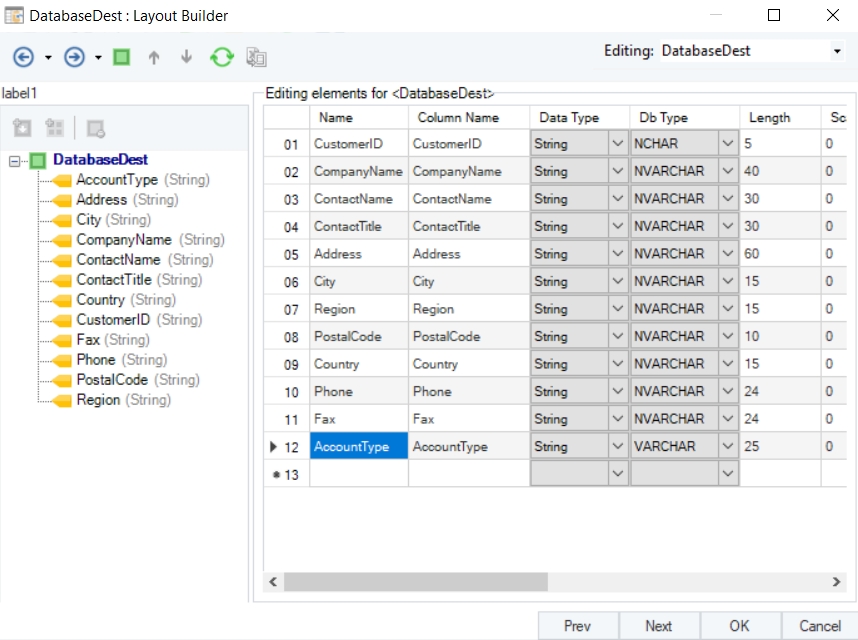Click the blue back arrow icon
The height and width of the screenshot is (640, 858).
tap(23, 57)
